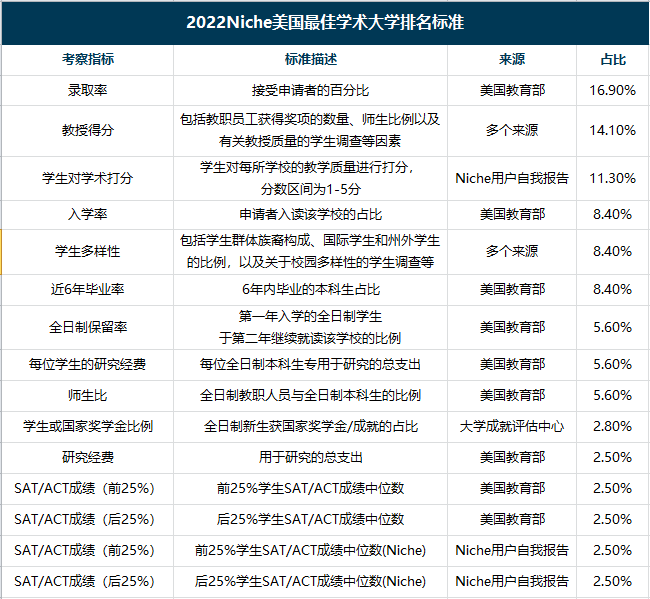
Task: Click the '学生或国家奖学金比例' indicator cell
Action: [x=87, y=427]
